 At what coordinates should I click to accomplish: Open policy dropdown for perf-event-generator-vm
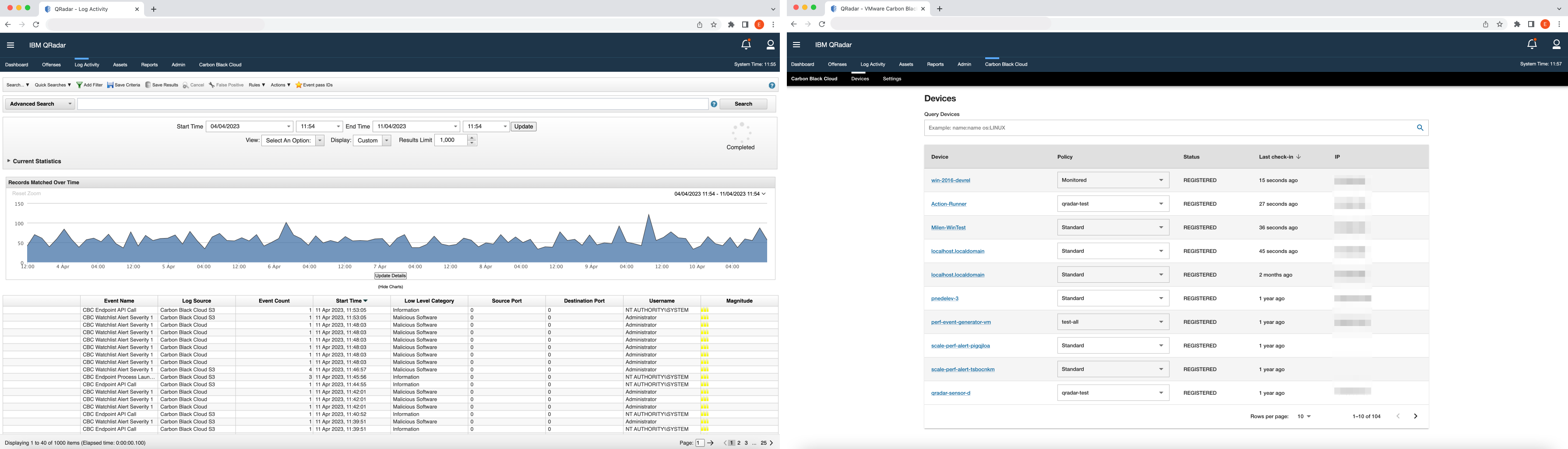[x=1113, y=322]
